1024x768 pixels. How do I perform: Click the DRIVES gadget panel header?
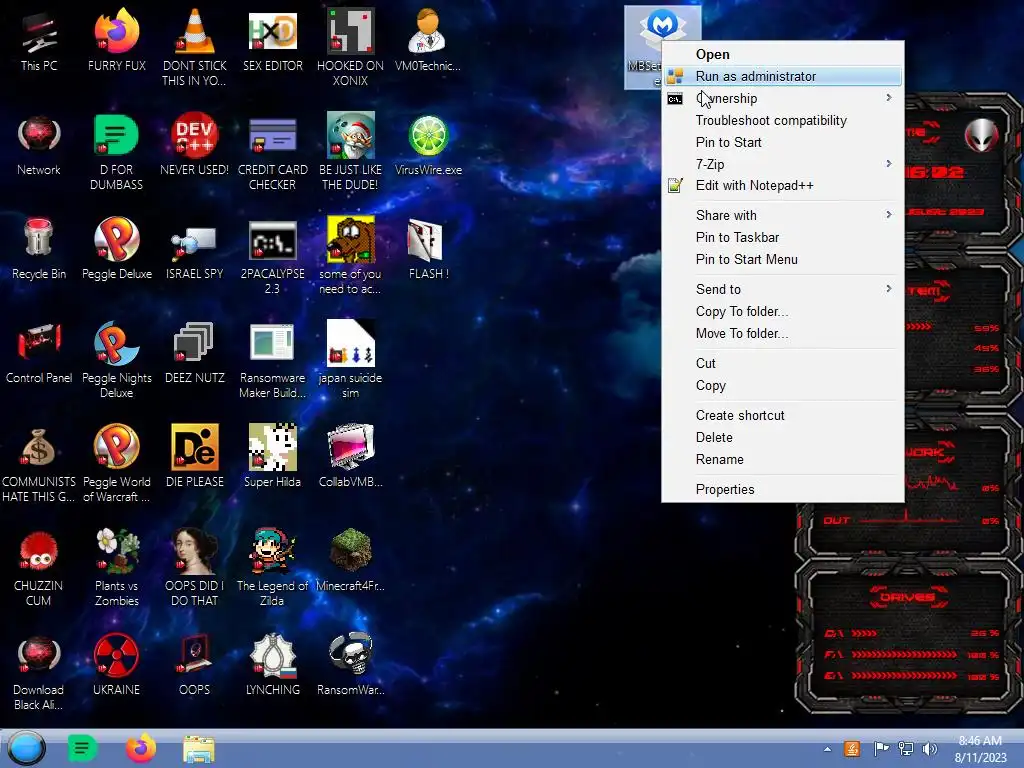(x=908, y=597)
